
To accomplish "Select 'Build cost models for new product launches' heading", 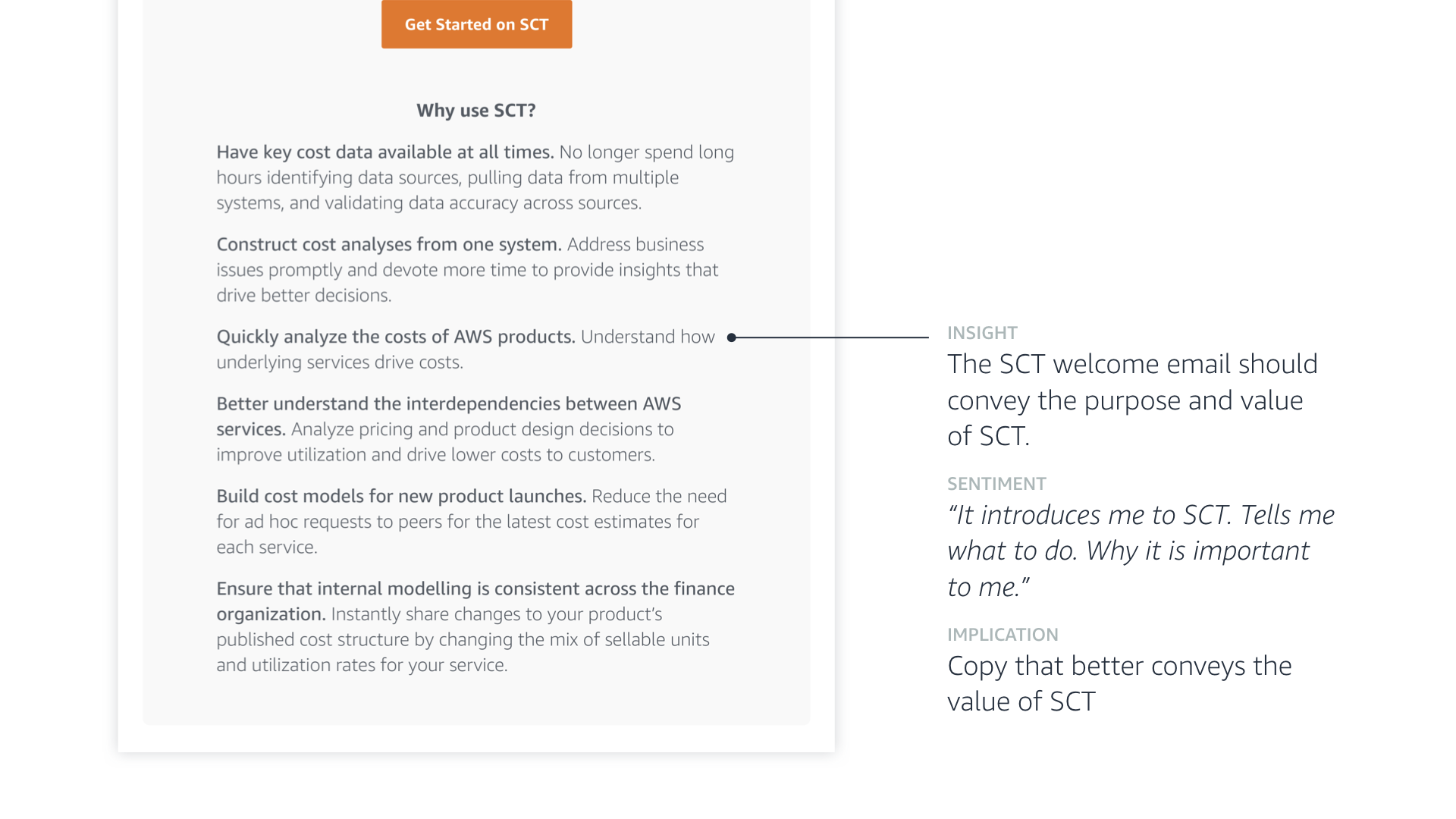I will 400,497.
